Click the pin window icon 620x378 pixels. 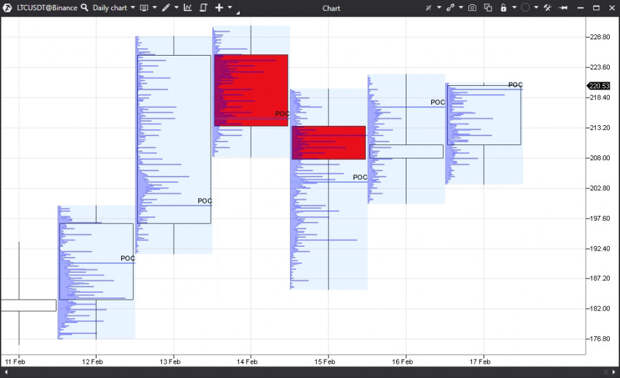click(x=564, y=8)
